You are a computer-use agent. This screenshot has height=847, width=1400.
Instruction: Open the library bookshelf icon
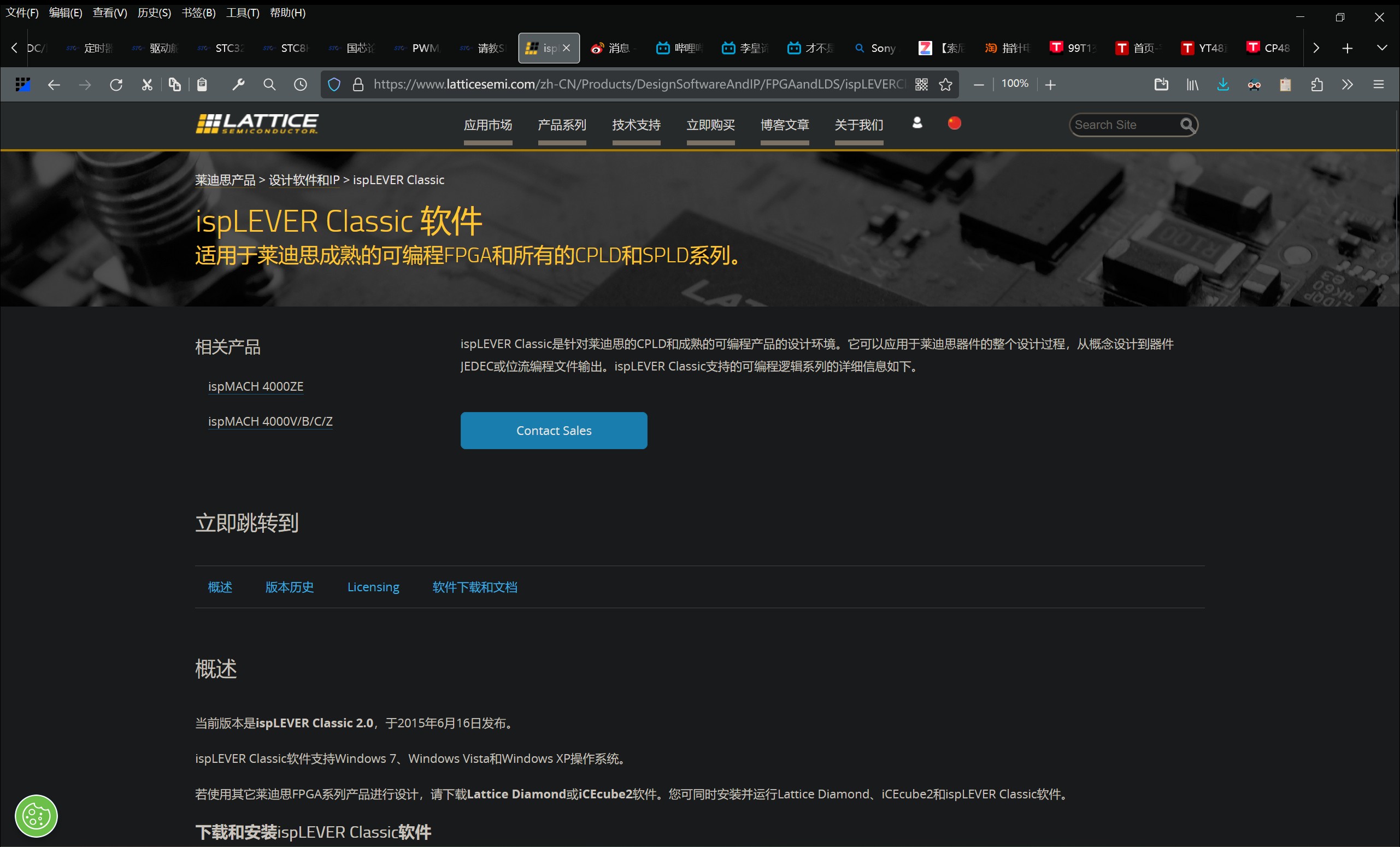[1192, 85]
